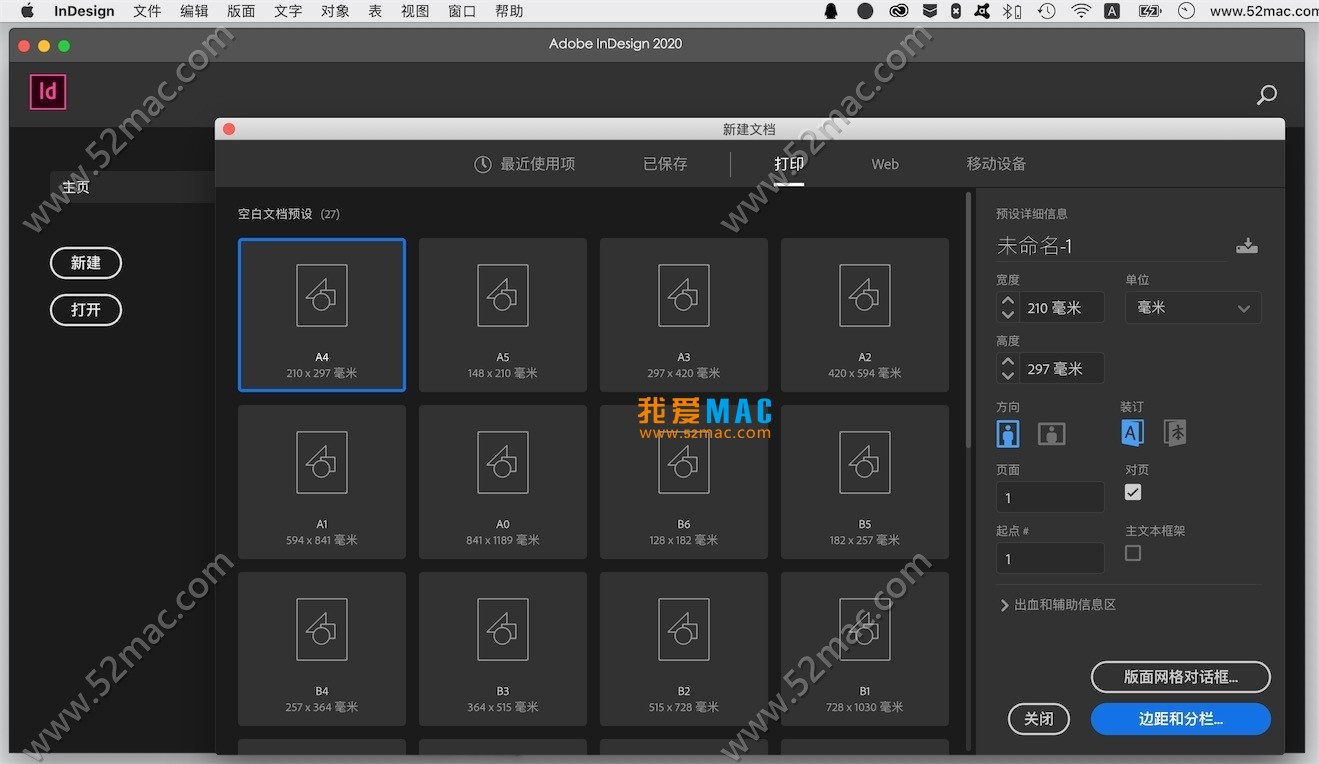Open the 文字 menu
The height and width of the screenshot is (764, 1319).
click(288, 11)
